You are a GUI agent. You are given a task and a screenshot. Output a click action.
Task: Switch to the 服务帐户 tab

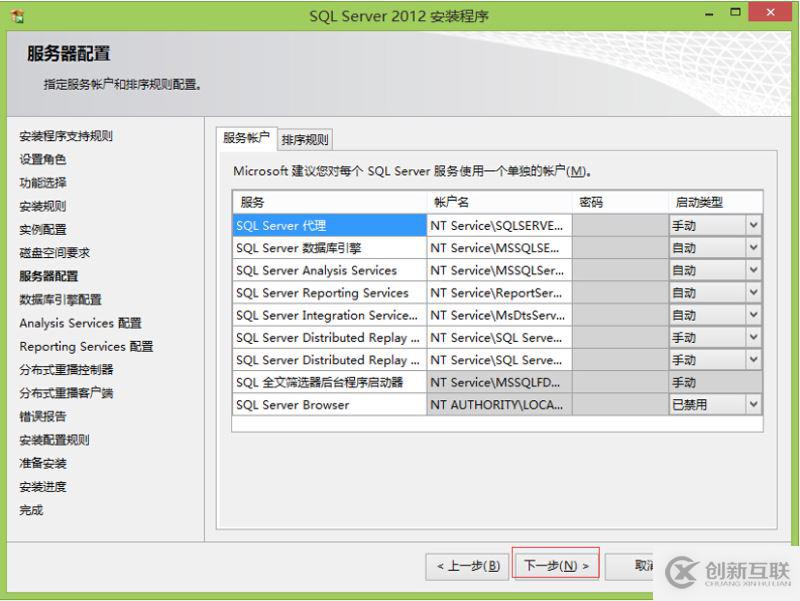246,138
